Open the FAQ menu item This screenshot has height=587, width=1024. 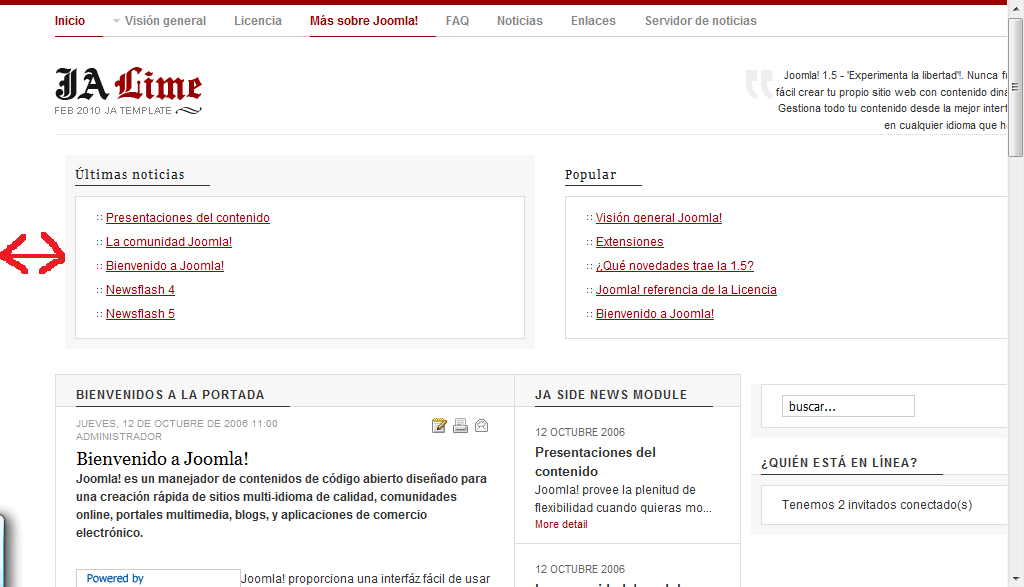coord(457,21)
